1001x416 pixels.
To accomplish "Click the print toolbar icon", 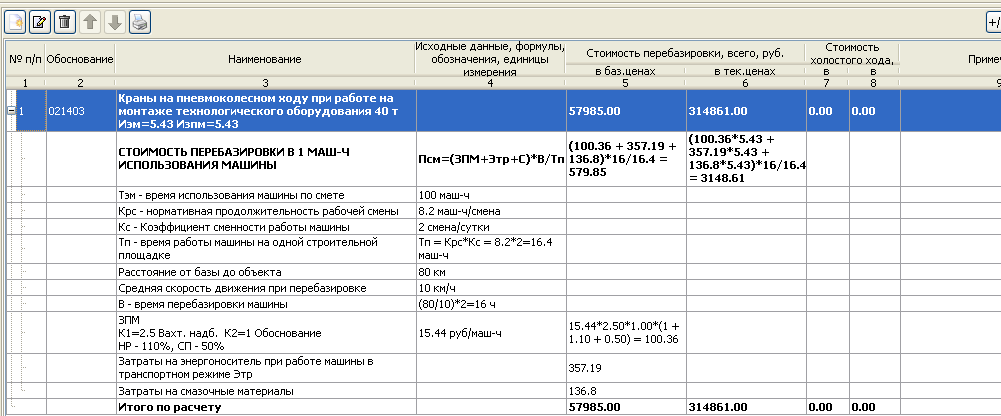I will tap(140, 23).
